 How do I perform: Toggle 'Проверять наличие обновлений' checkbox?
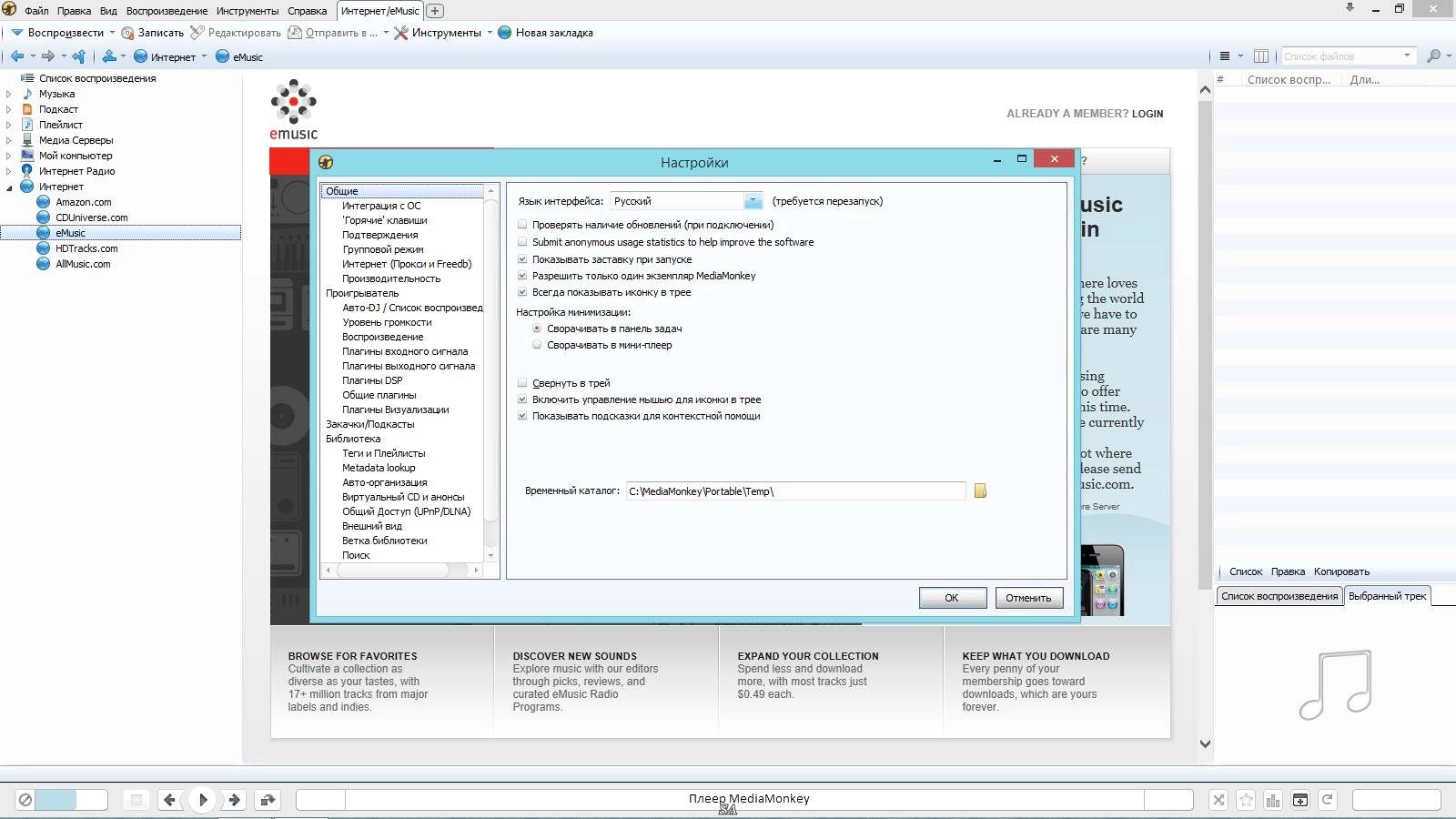[x=522, y=225]
